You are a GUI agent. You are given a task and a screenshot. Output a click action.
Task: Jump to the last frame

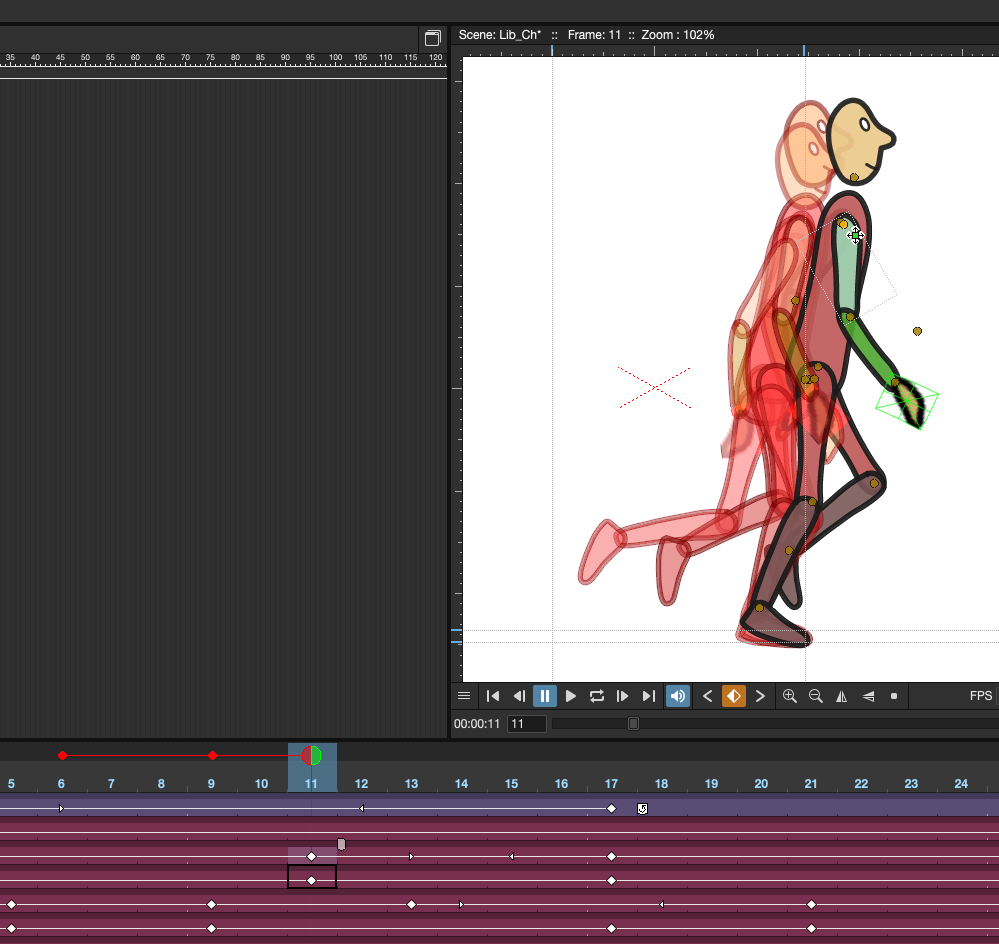point(648,695)
